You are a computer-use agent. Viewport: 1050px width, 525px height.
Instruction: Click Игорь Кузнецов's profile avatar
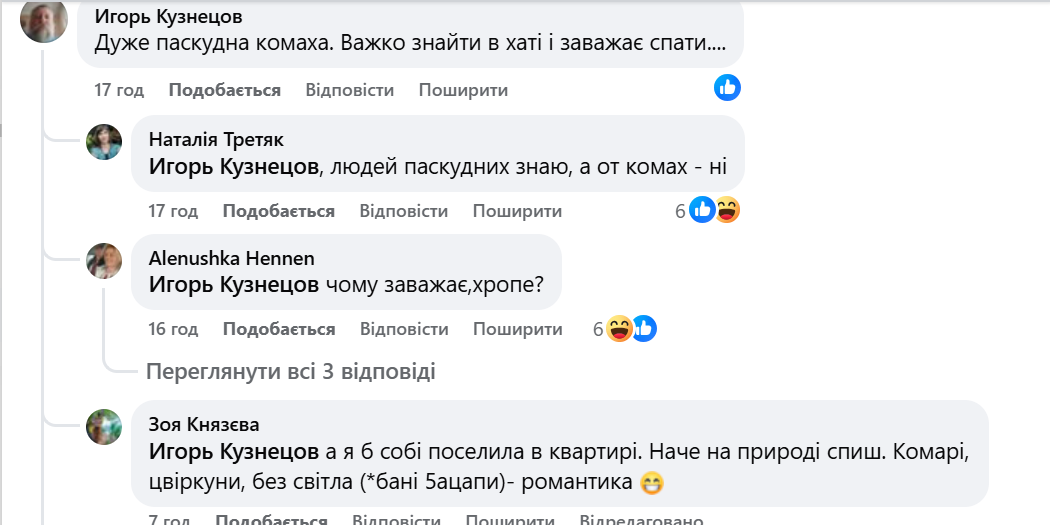pyautogui.click(x=44, y=19)
